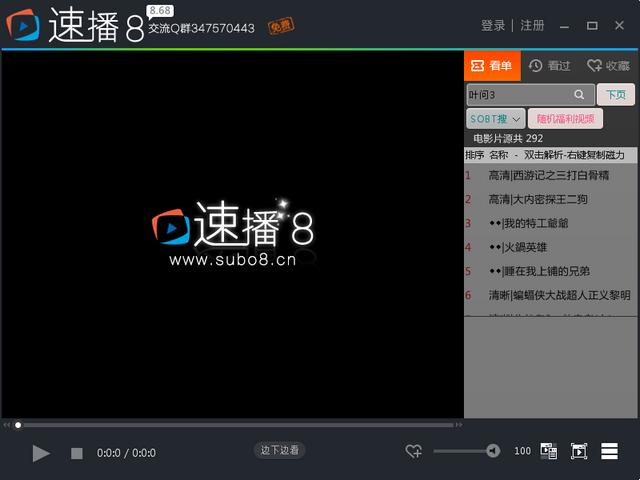
Task: Start playback with the play button
Action: pyautogui.click(x=41, y=453)
